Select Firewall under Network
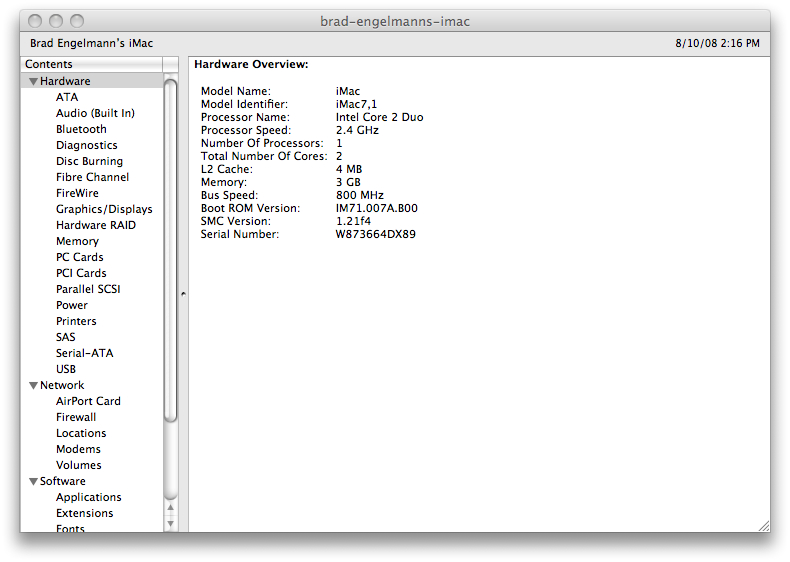 point(76,417)
